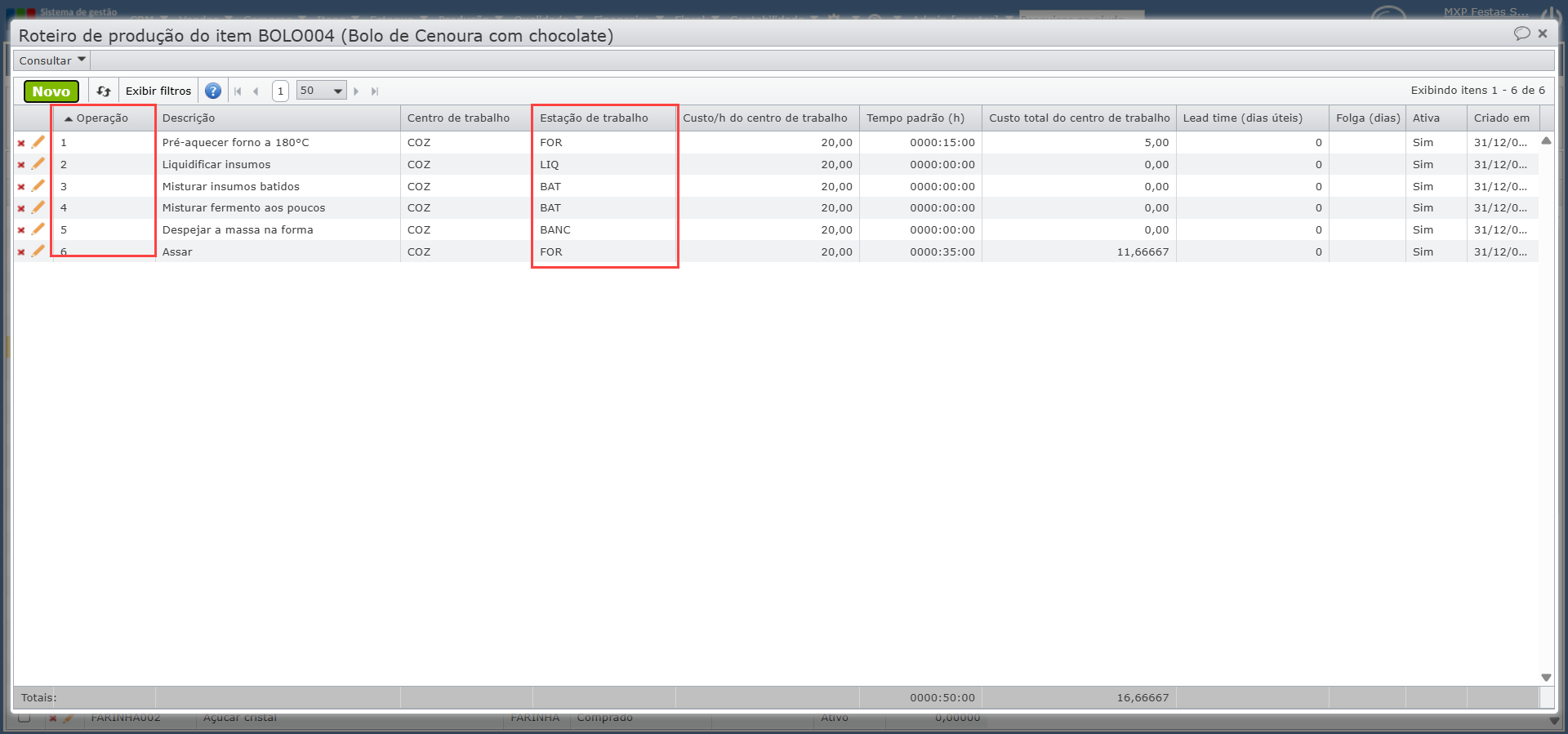Sort by Custo total do centro de trabalho
Screen dimensions: 1568x734
point(1079,118)
